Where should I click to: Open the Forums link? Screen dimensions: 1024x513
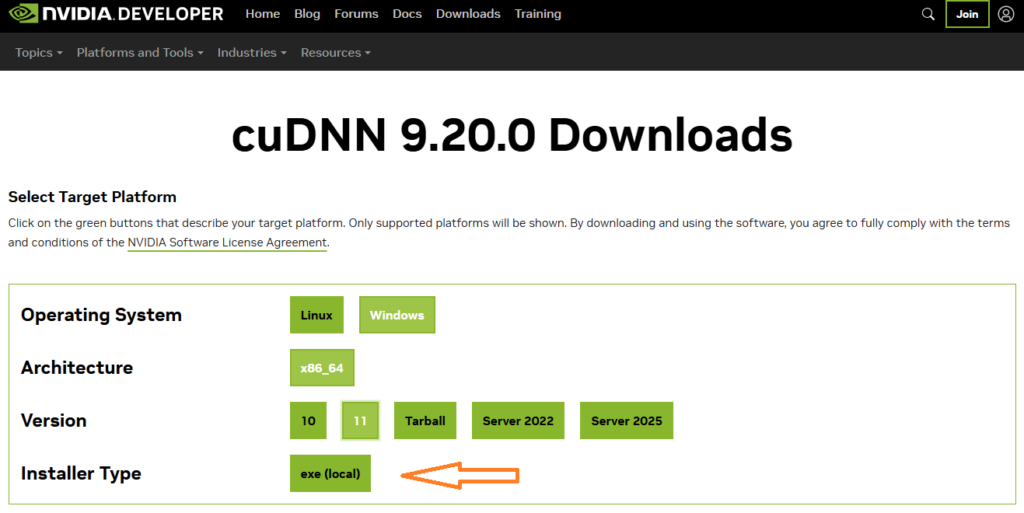click(356, 14)
